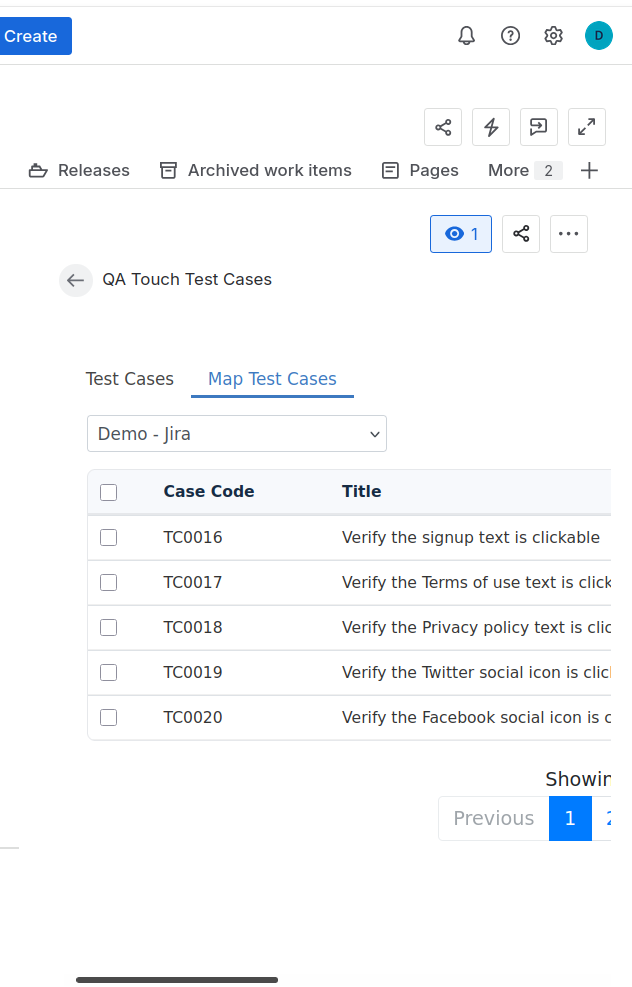
Task: Select all test cases with the header checkbox
Action: tap(108, 491)
